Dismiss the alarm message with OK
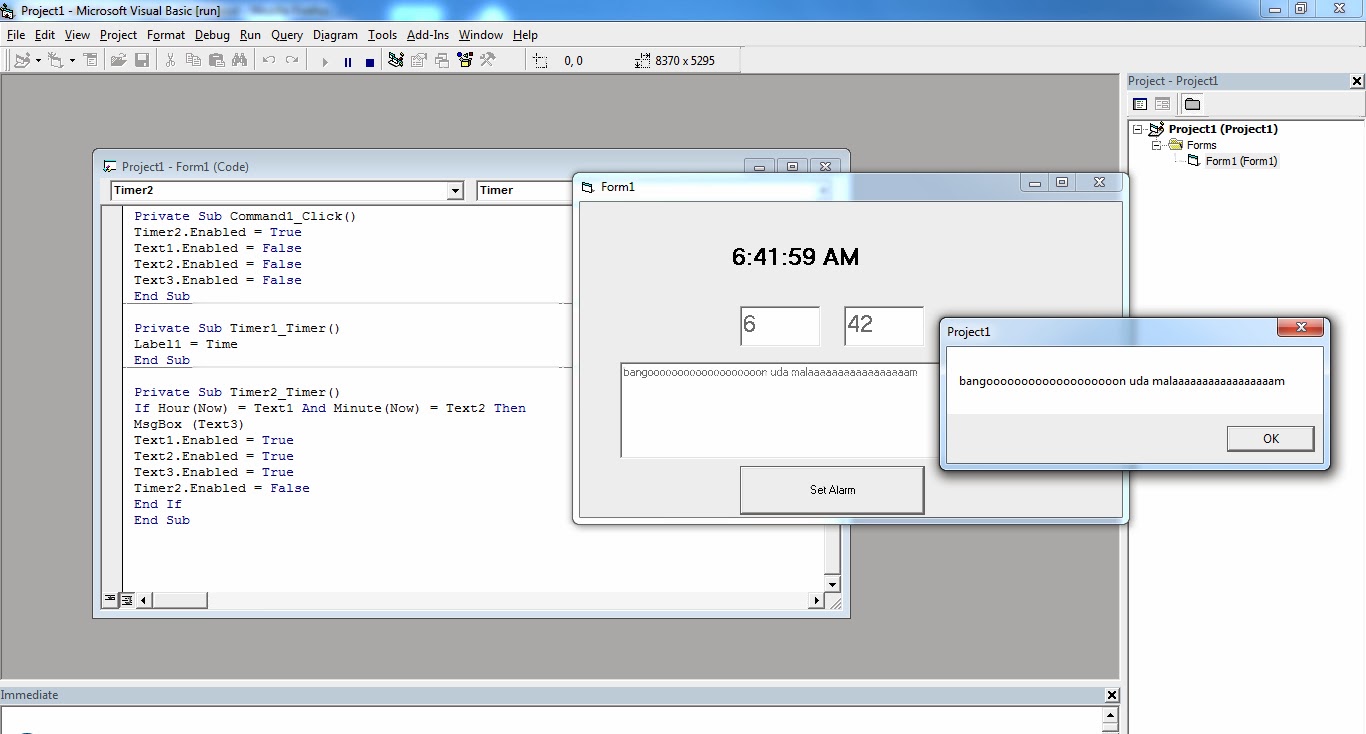Screen dimensions: 1366x734 [1270, 438]
